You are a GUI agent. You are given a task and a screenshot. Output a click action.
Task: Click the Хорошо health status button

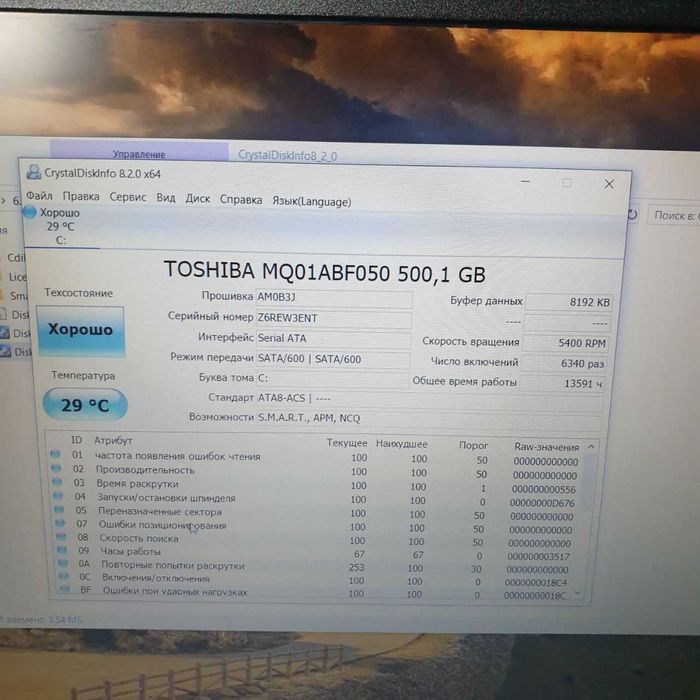point(81,330)
